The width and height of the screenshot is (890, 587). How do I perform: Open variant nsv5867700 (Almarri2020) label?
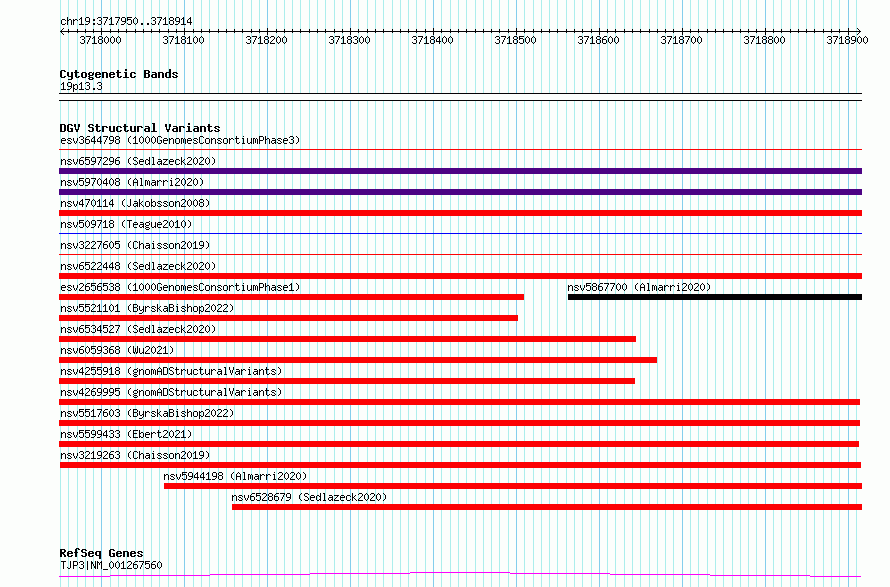click(639, 287)
